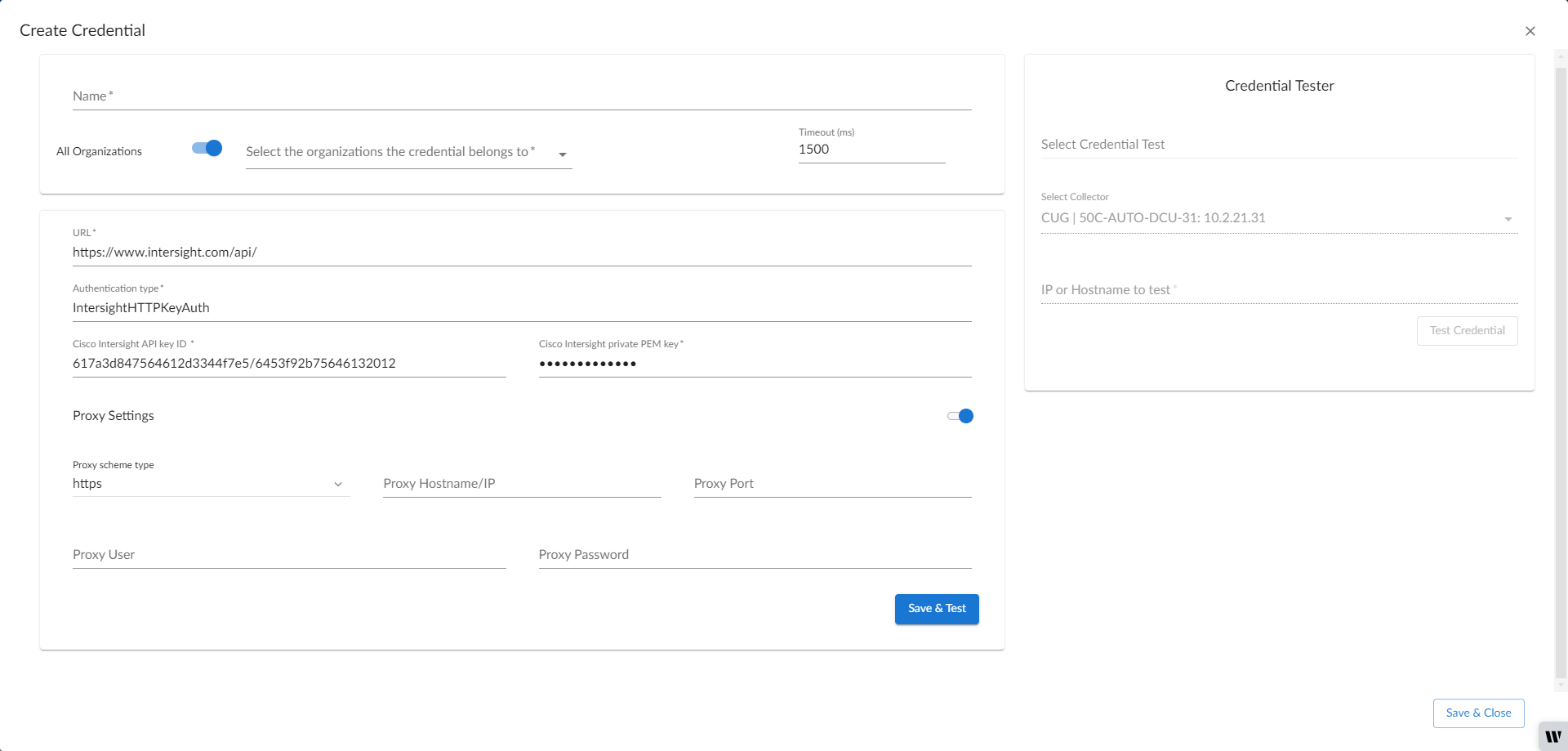Open the Proxy scheme type dropdown

click(212, 484)
